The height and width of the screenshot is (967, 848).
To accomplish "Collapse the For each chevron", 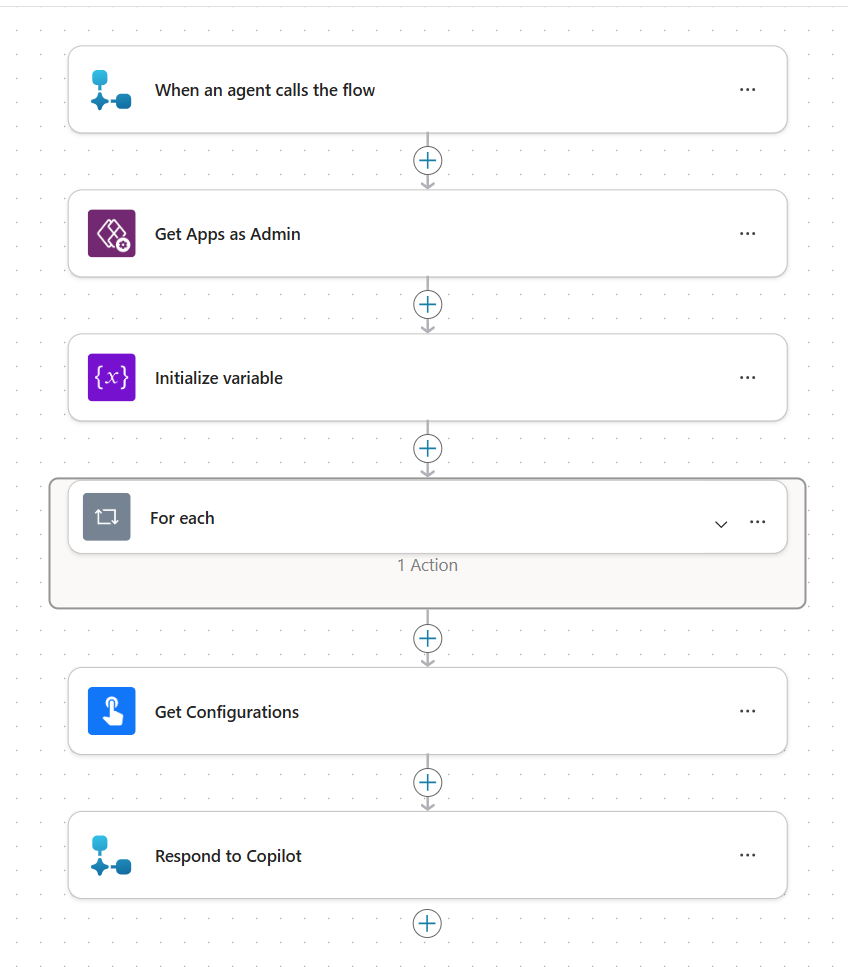I will (721, 524).
